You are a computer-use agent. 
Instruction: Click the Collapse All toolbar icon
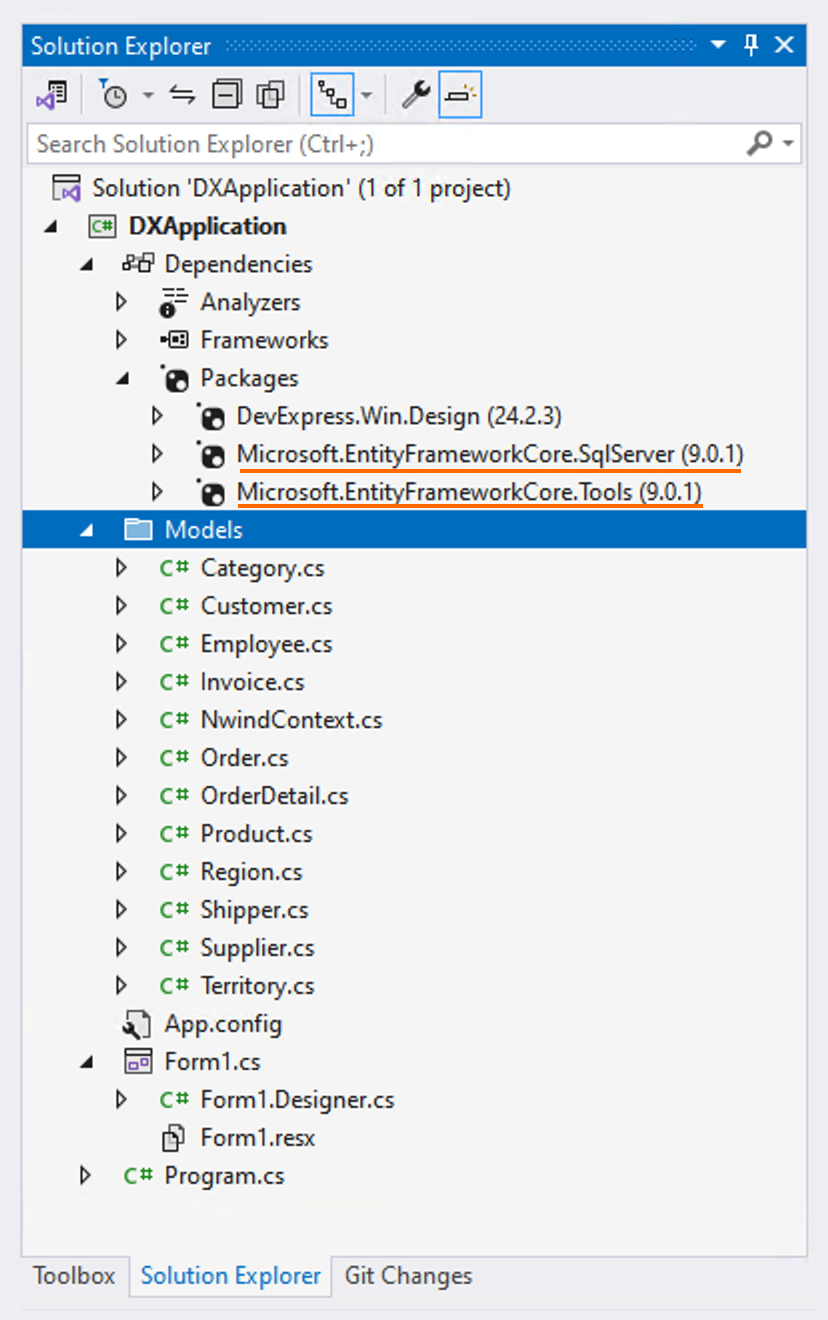coord(227,96)
